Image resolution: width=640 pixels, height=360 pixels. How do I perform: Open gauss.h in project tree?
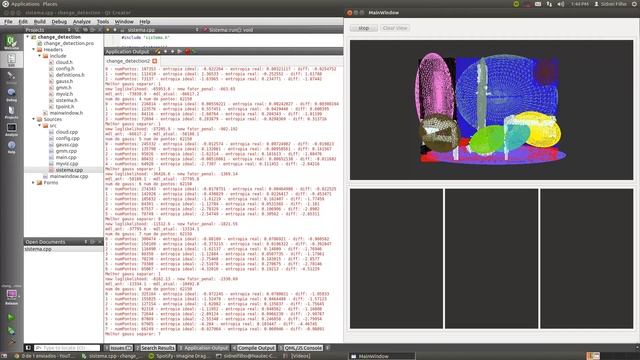tap(64, 81)
